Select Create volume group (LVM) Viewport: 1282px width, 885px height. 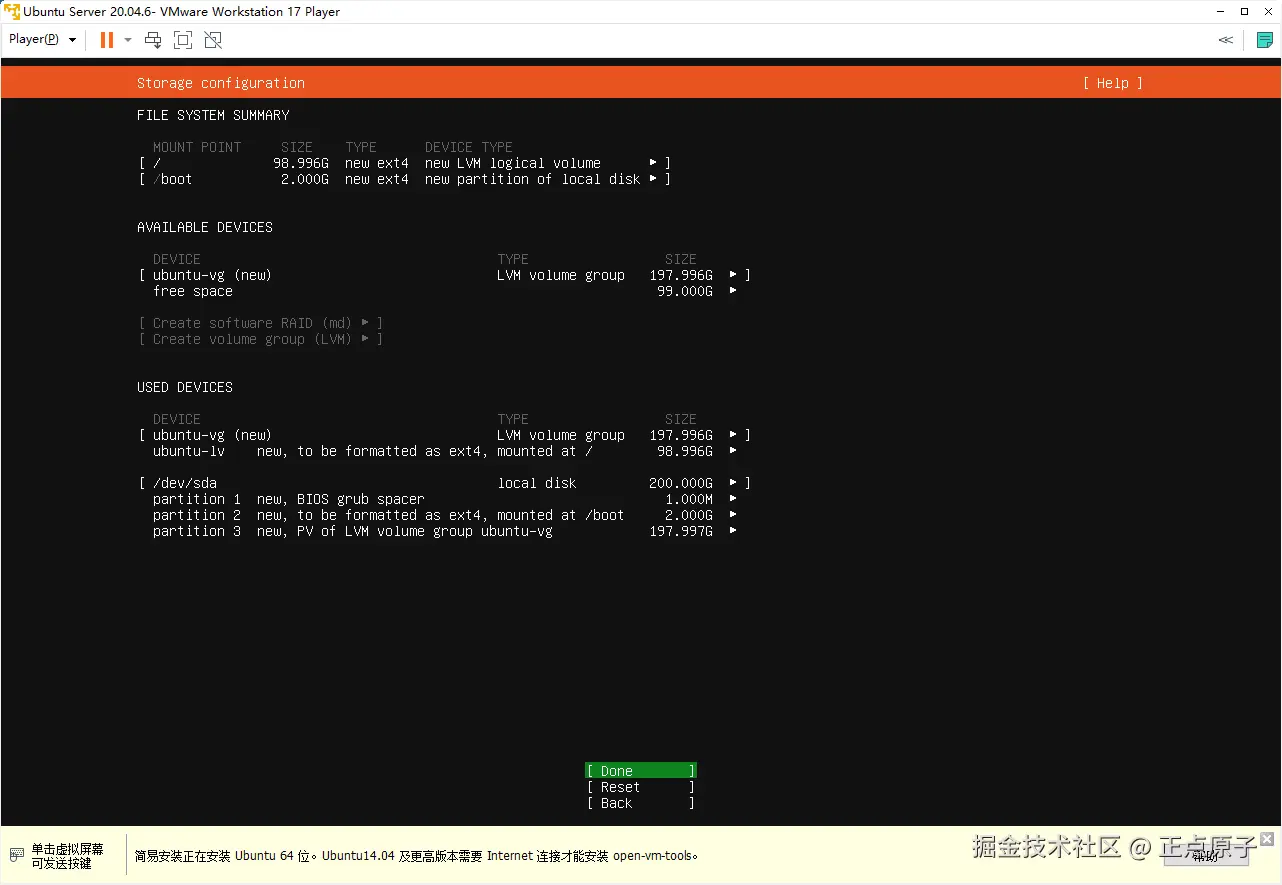[x=261, y=339]
